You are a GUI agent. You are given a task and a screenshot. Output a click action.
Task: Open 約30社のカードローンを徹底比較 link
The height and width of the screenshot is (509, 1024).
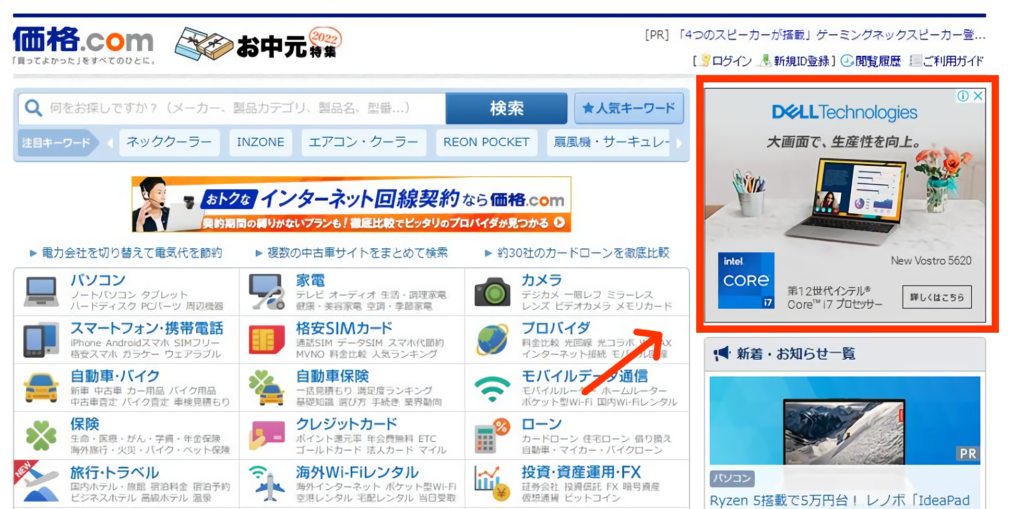coord(583,252)
